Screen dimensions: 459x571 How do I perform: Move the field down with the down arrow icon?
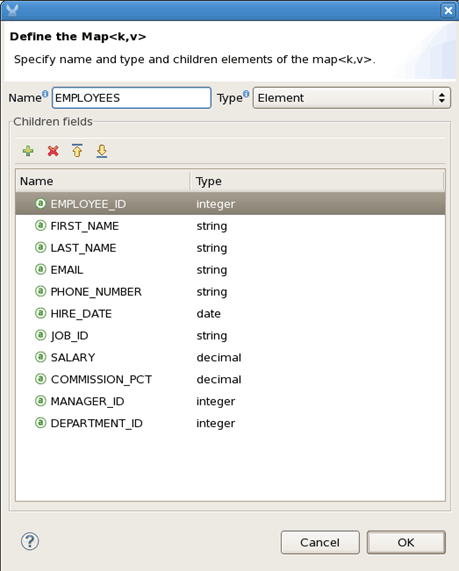click(x=102, y=151)
